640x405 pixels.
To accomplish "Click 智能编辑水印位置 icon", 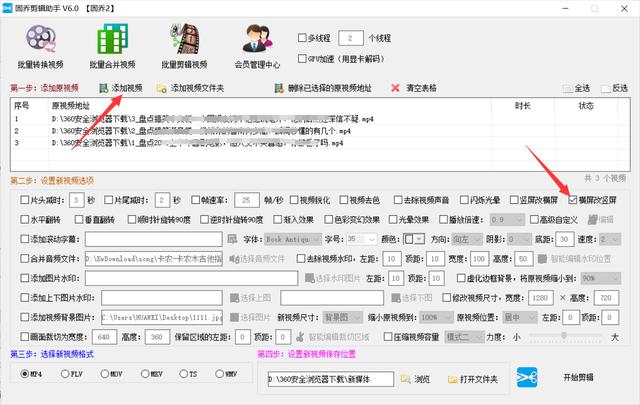I will pyautogui.click(x=542, y=259).
